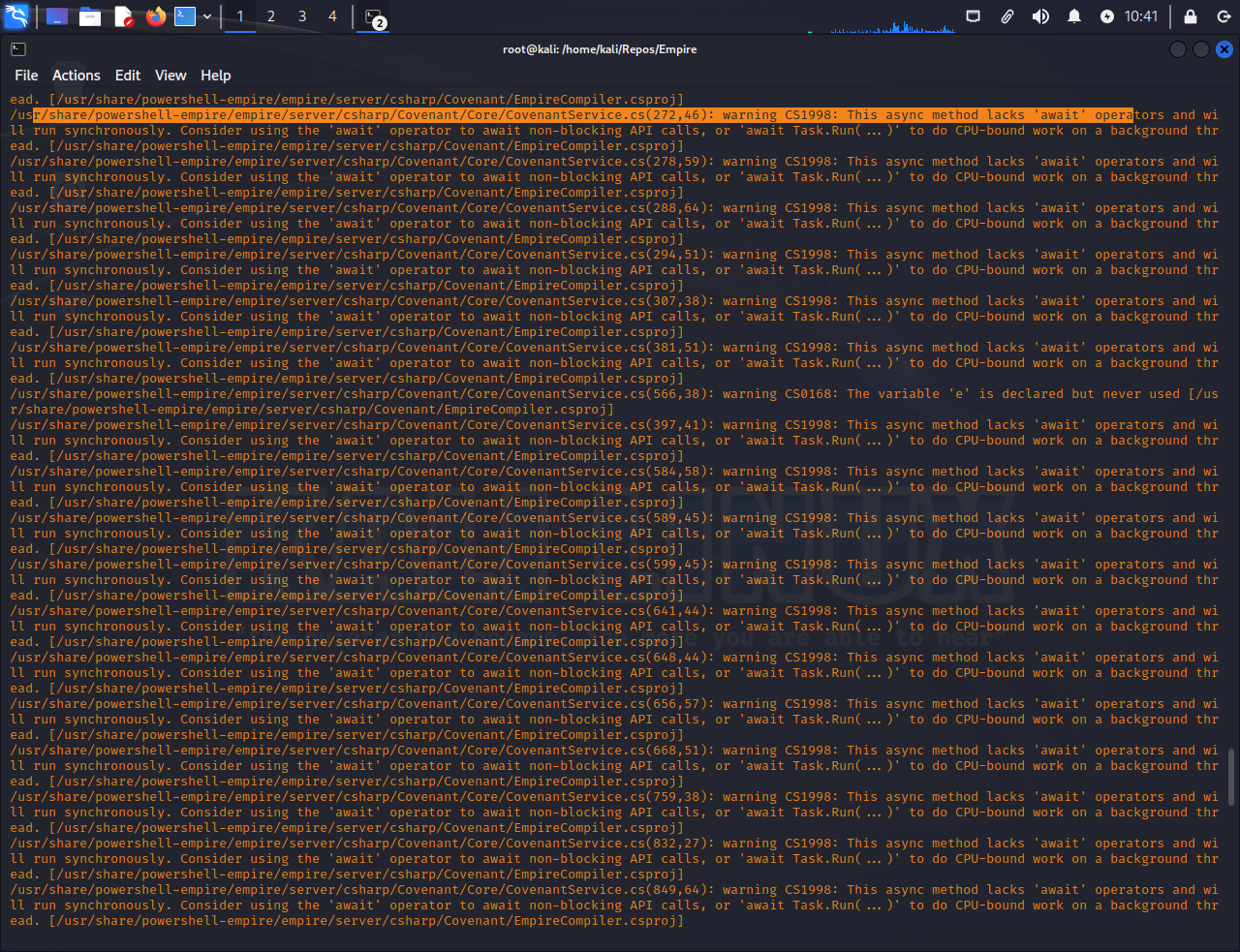Open the file manager launcher

(x=90, y=16)
